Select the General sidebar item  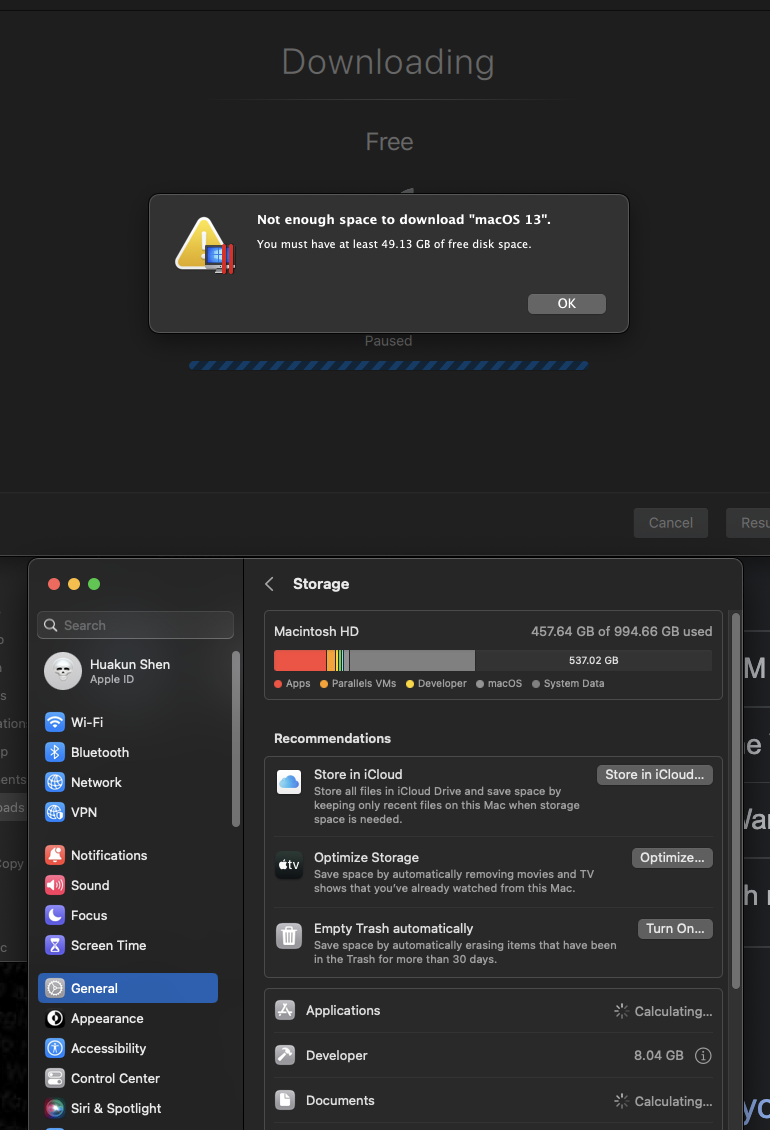[x=127, y=988]
